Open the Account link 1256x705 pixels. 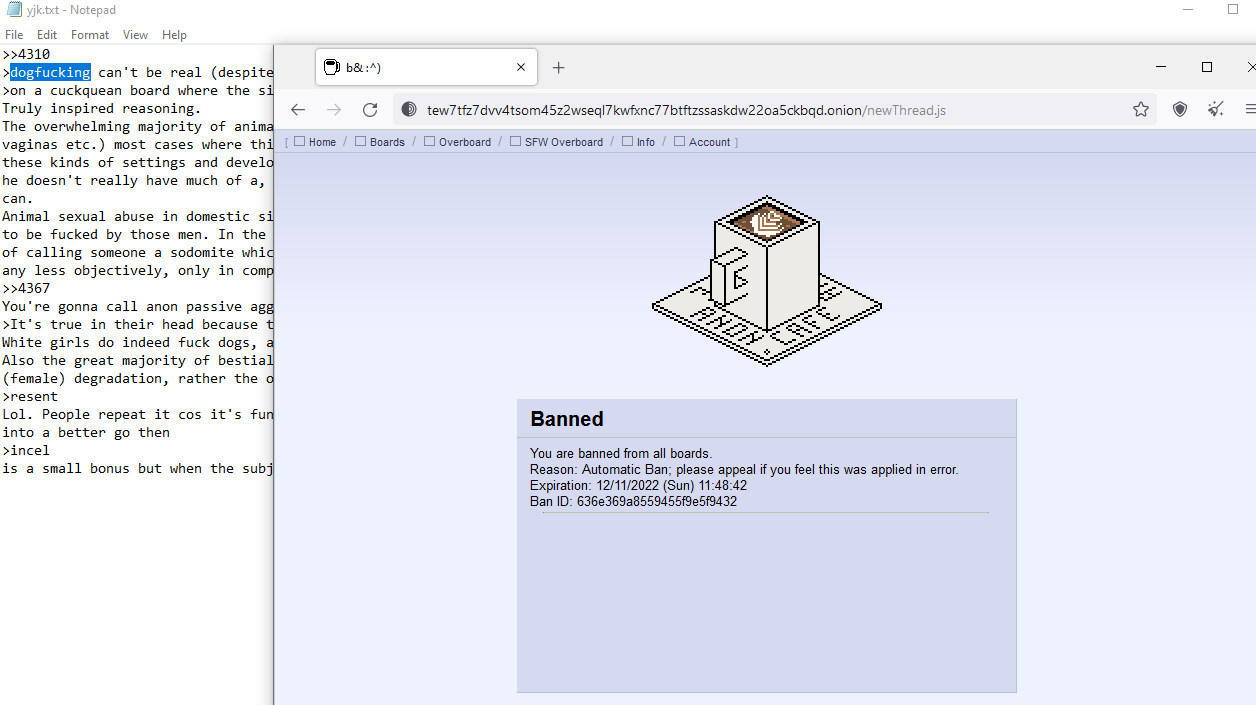click(710, 142)
